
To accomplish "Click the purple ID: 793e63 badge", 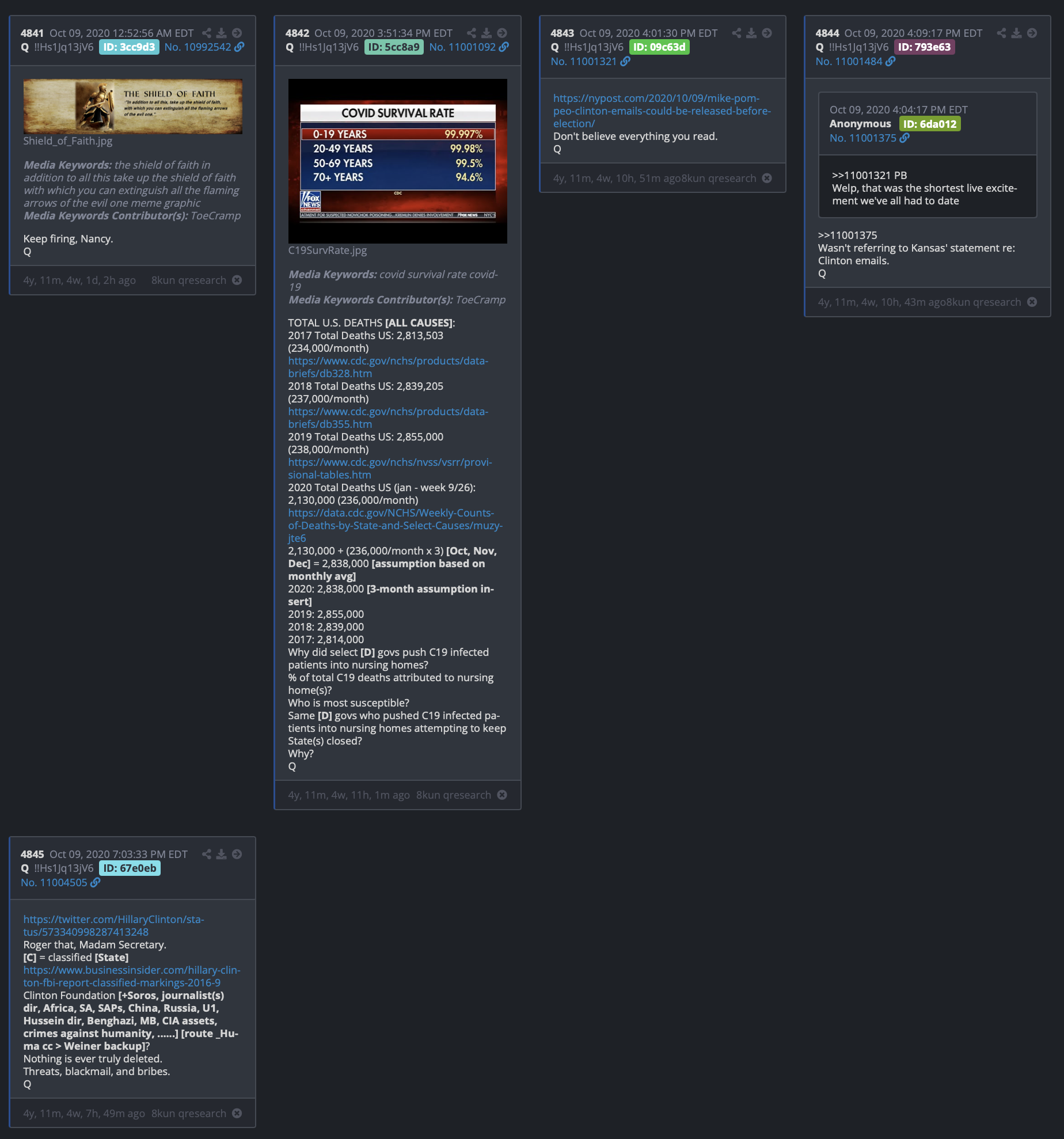I will 924,47.
